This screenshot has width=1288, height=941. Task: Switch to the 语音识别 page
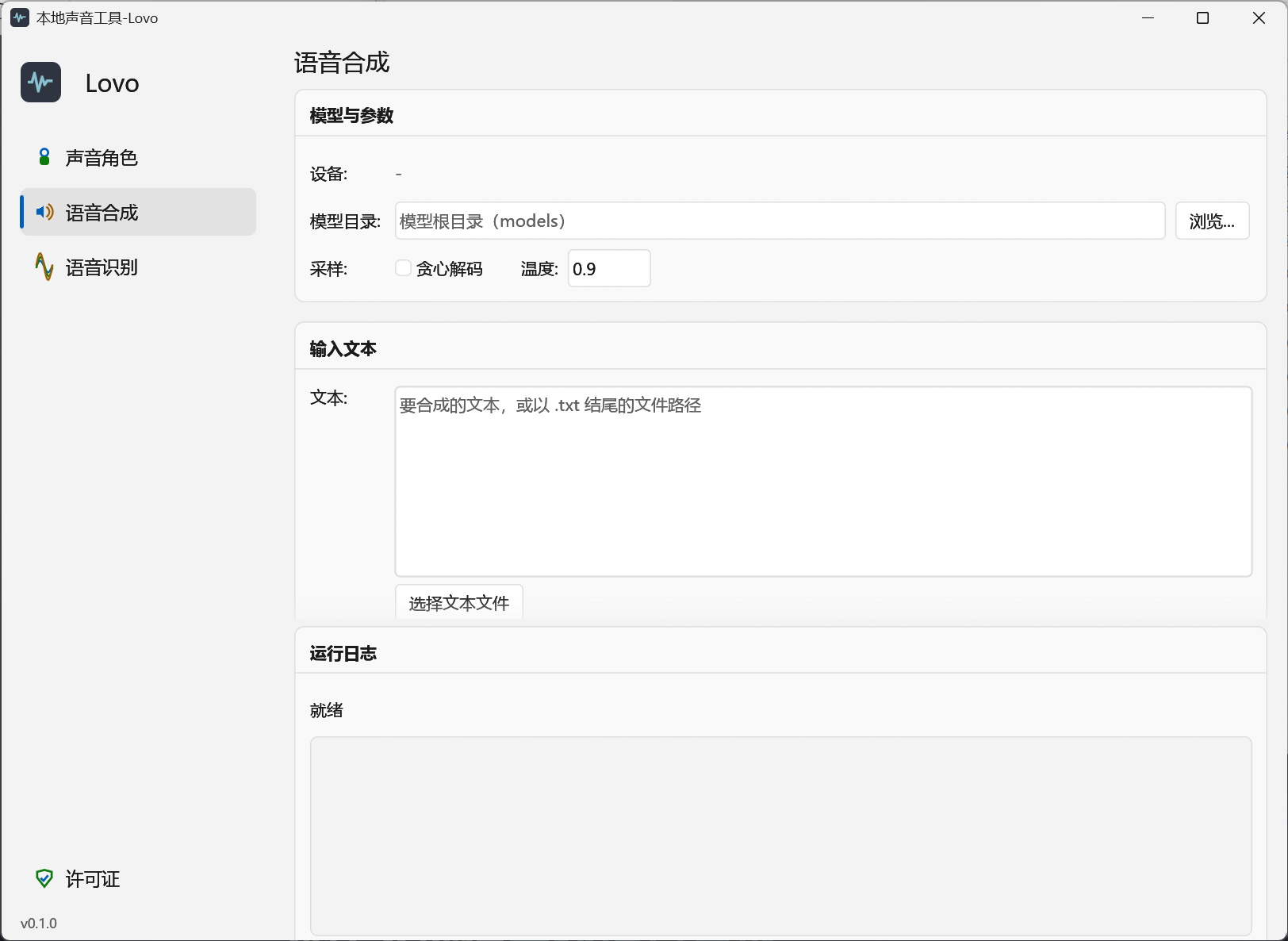click(138, 267)
